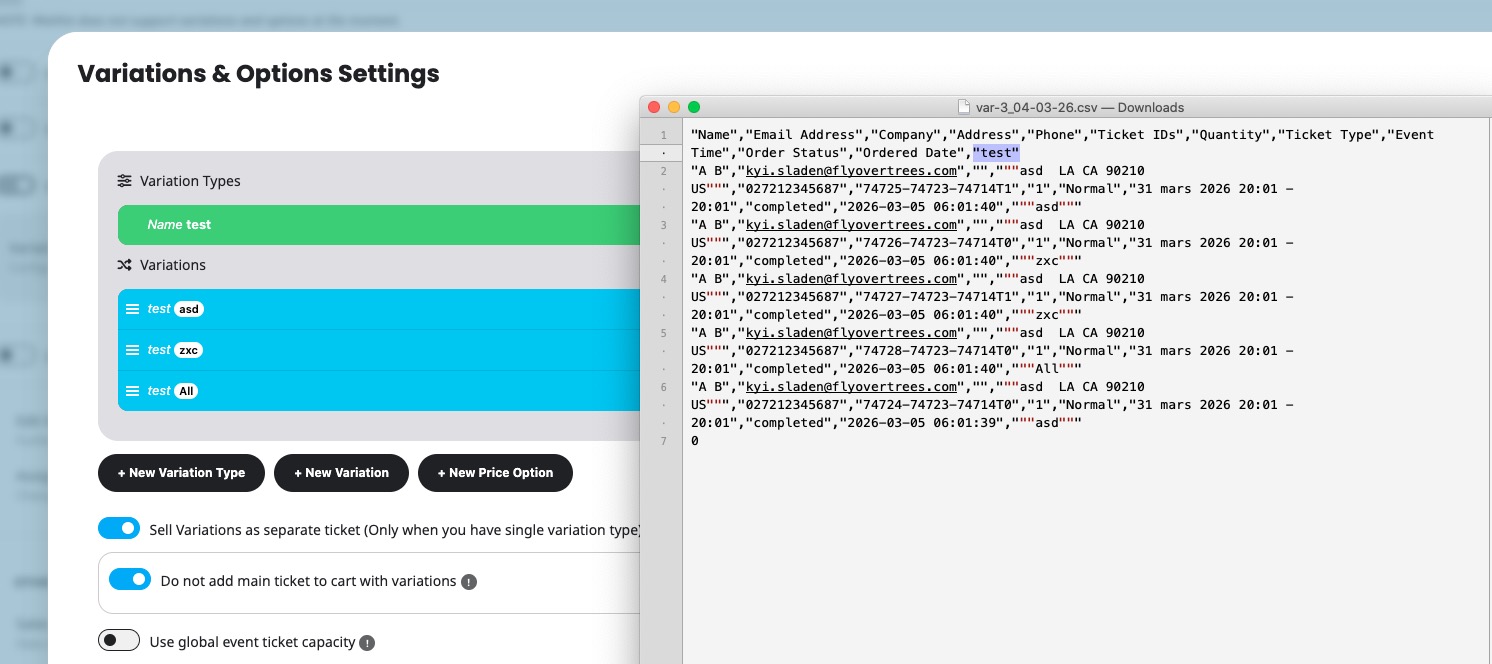Disable 'Sell Variations as separate ticket' toggle
Image resolution: width=1492 pixels, height=664 pixels.
coord(119,529)
